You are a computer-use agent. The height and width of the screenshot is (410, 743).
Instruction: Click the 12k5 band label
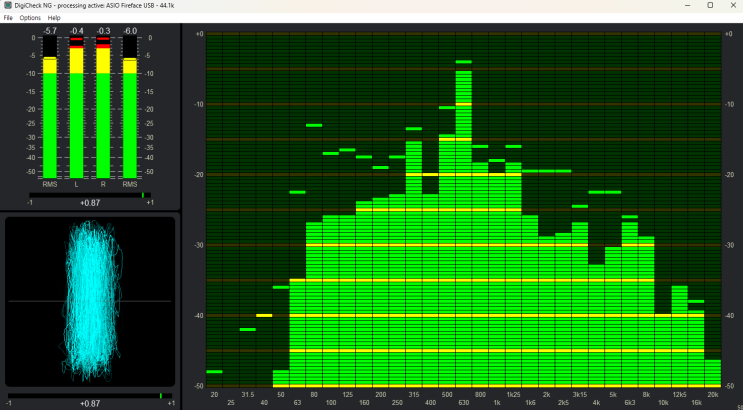pos(680,395)
